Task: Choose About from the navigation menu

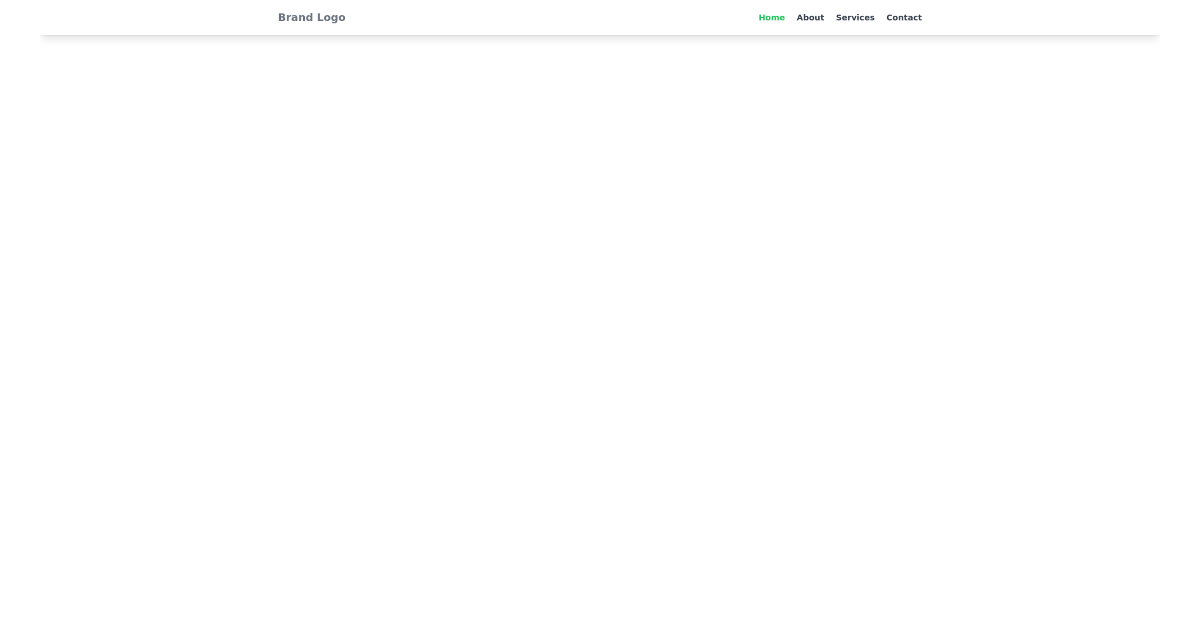Action: [x=810, y=17]
